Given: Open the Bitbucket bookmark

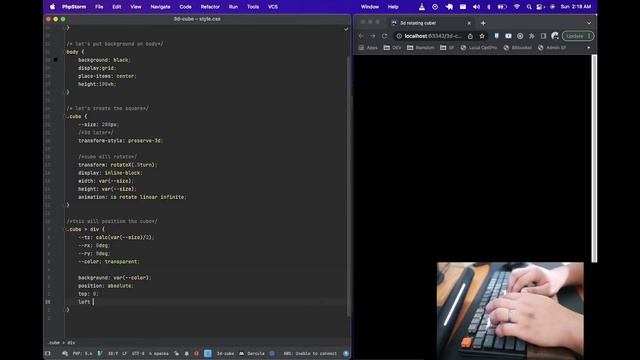Looking at the screenshot, I should (518, 48).
